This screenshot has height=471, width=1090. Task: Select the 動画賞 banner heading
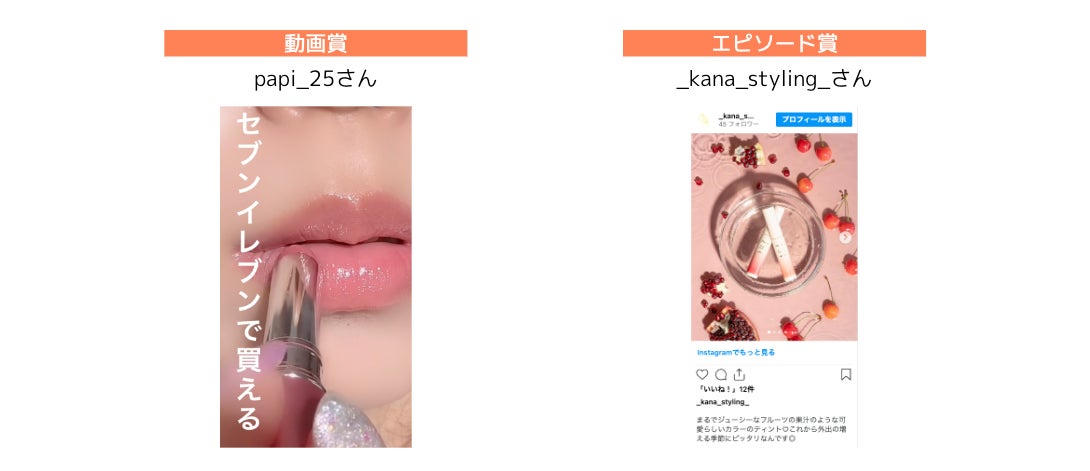click(316, 43)
